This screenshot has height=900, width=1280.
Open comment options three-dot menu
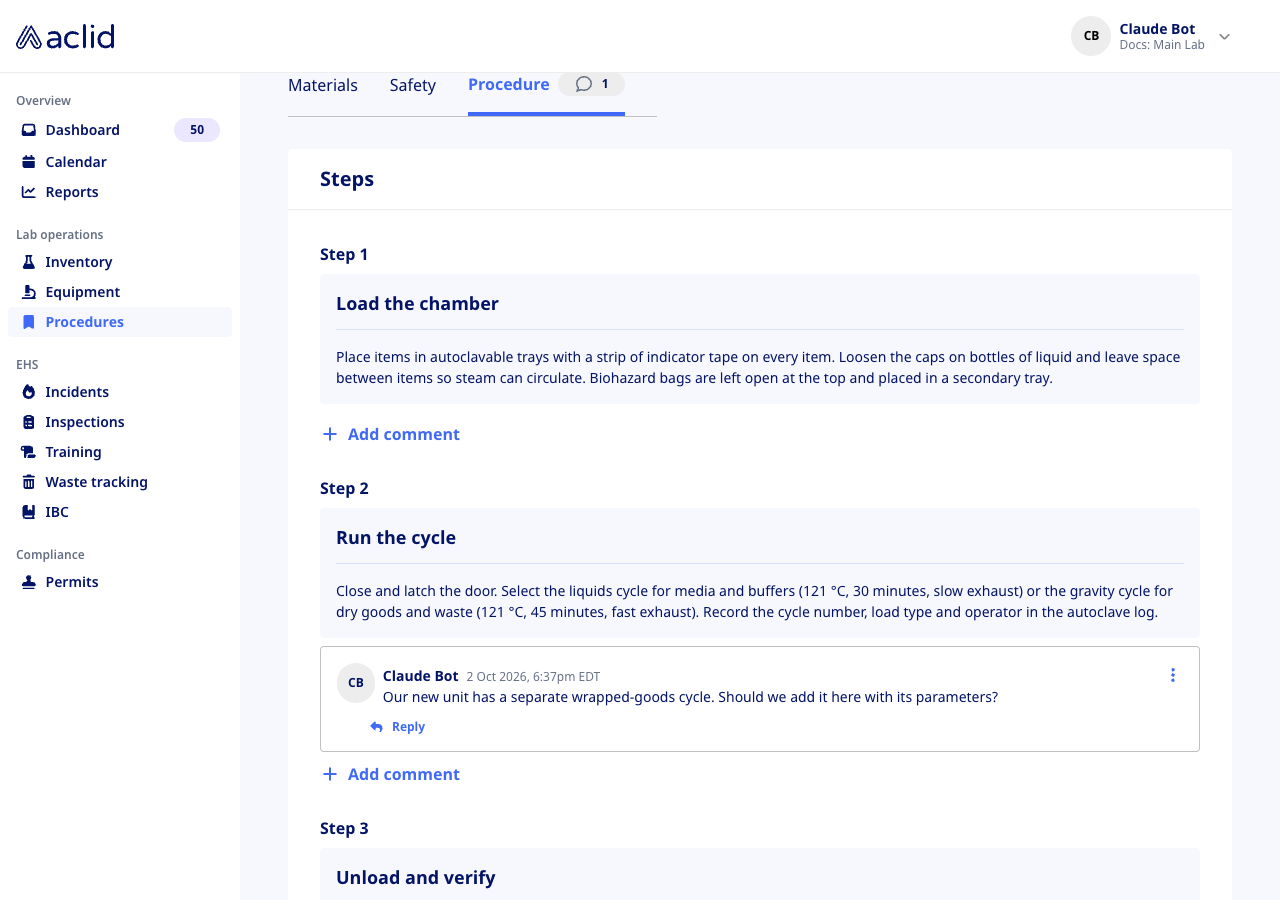tap(1173, 675)
